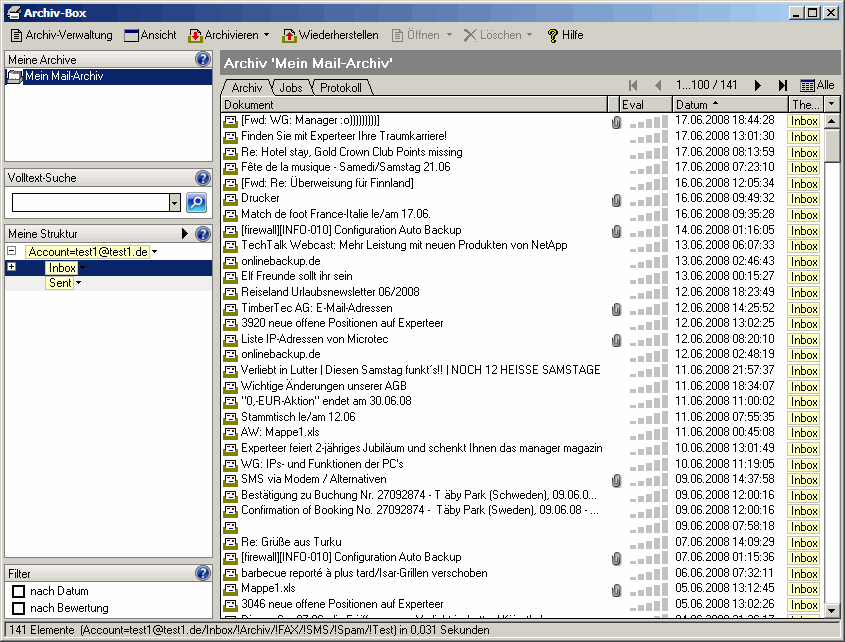The image size is (845, 642).
Task: Click help icon in Meine Archive panel
Action: pyautogui.click(x=203, y=60)
